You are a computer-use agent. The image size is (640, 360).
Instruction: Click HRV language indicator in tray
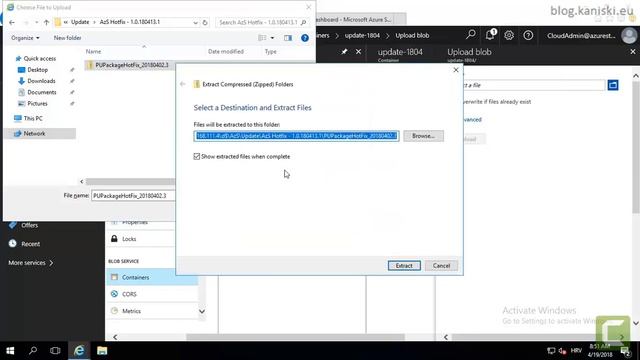[576, 351]
